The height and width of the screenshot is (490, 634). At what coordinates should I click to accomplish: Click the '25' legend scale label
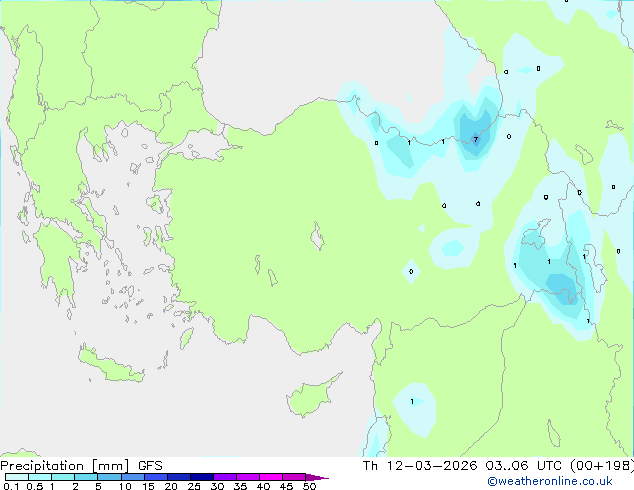point(194,486)
